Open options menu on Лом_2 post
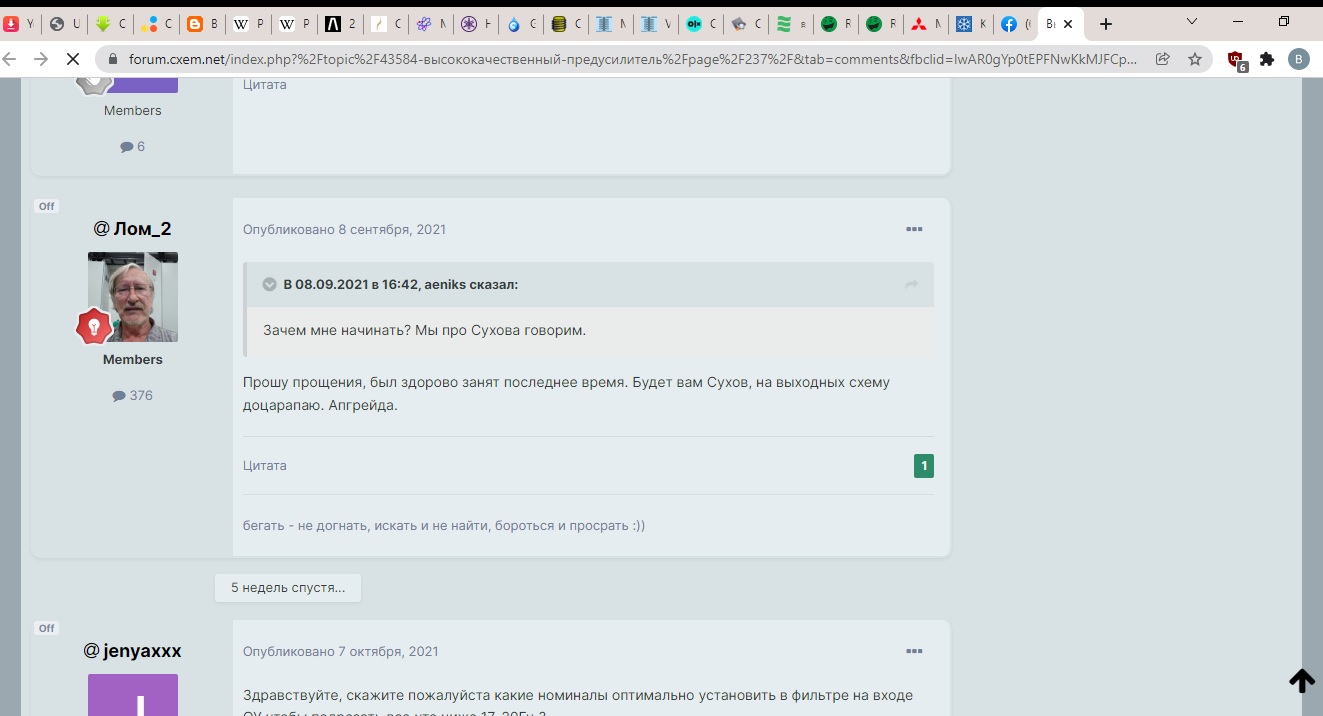The height and width of the screenshot is (716, 1323). pyautogui.click(x=914, y=229)
